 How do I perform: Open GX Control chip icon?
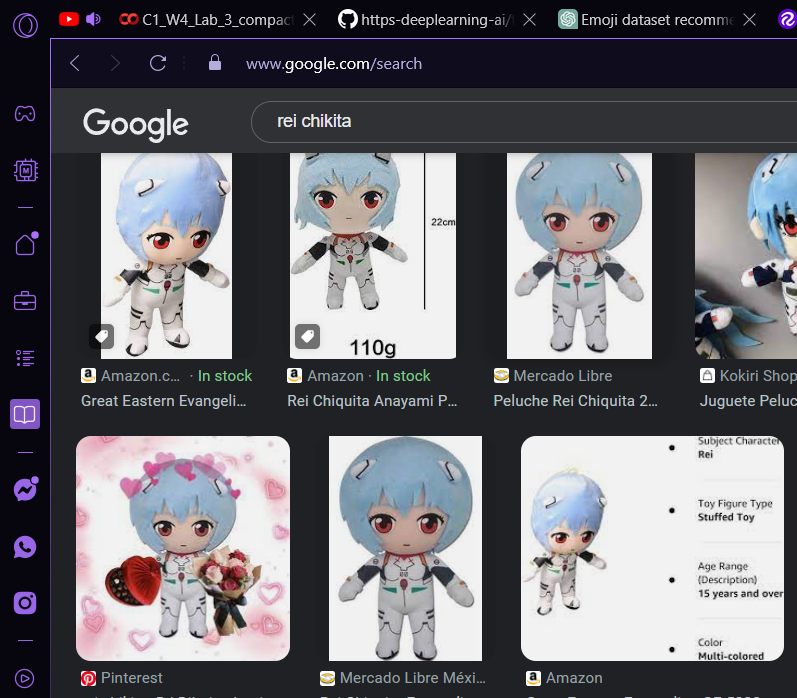tap(25, 170)
